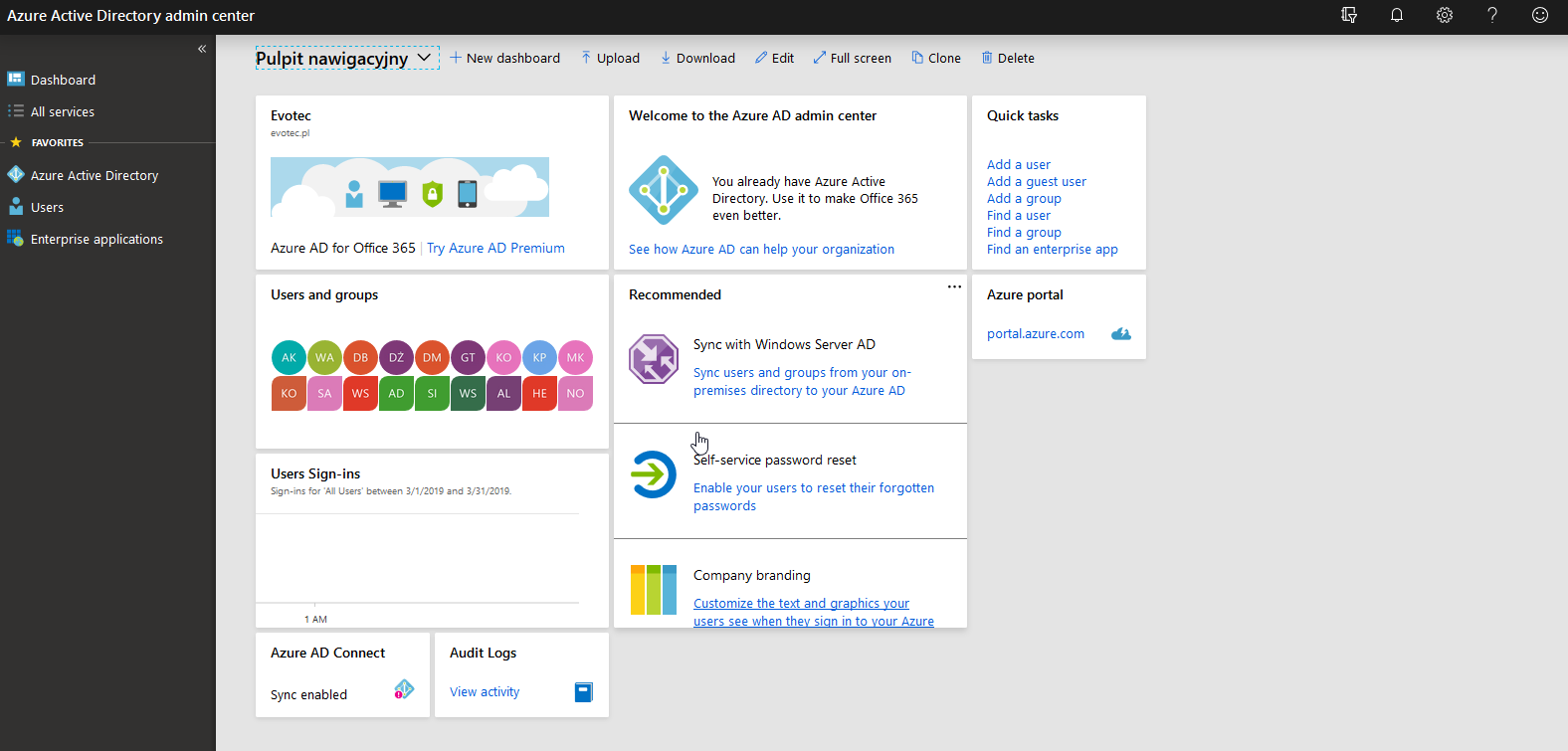The height and width of the screenshot is (751, 1568).
Task: Open Enterprise applications from favorites
Action: (x=97, y=239)
